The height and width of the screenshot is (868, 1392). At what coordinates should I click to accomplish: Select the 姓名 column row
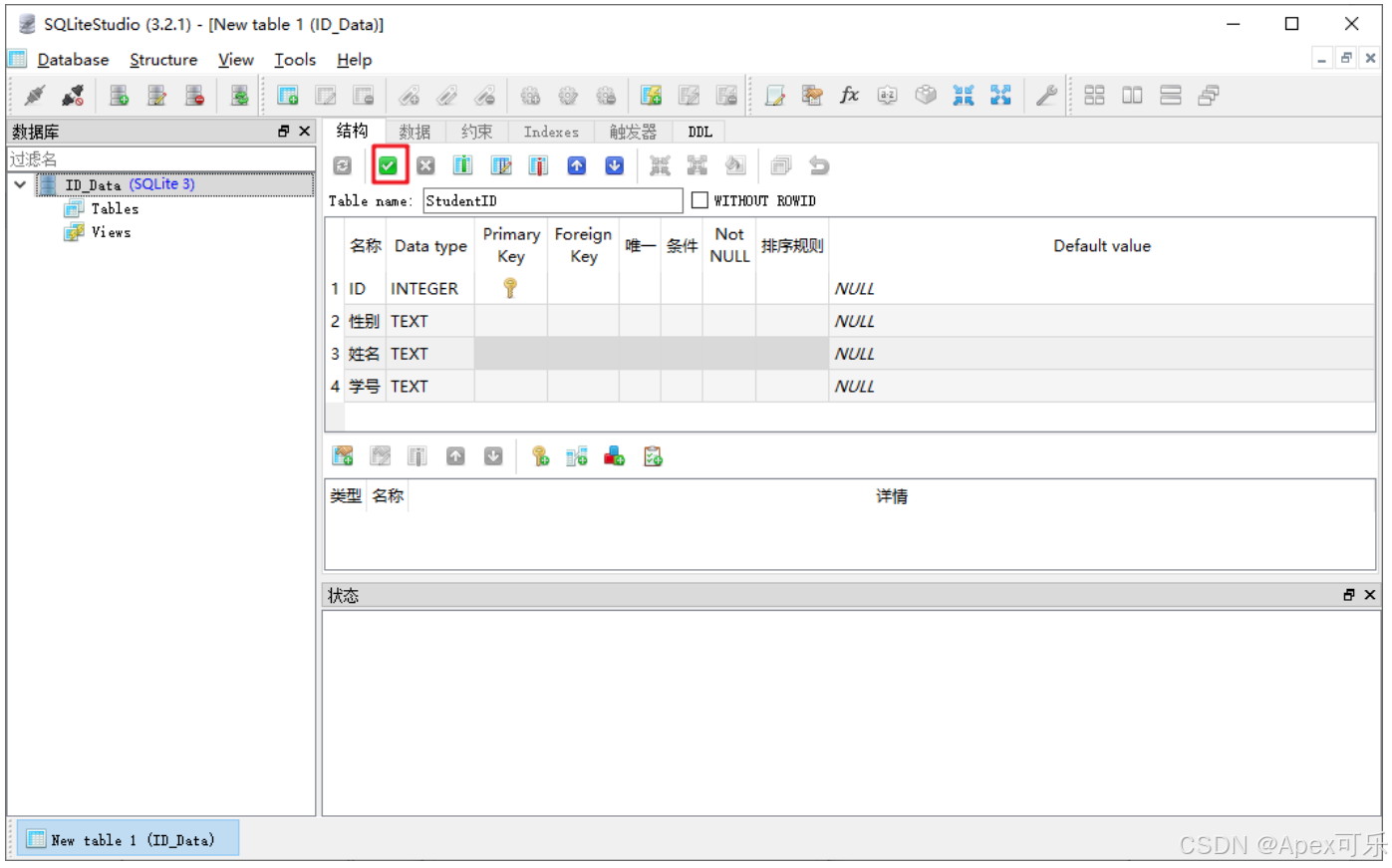850,354
